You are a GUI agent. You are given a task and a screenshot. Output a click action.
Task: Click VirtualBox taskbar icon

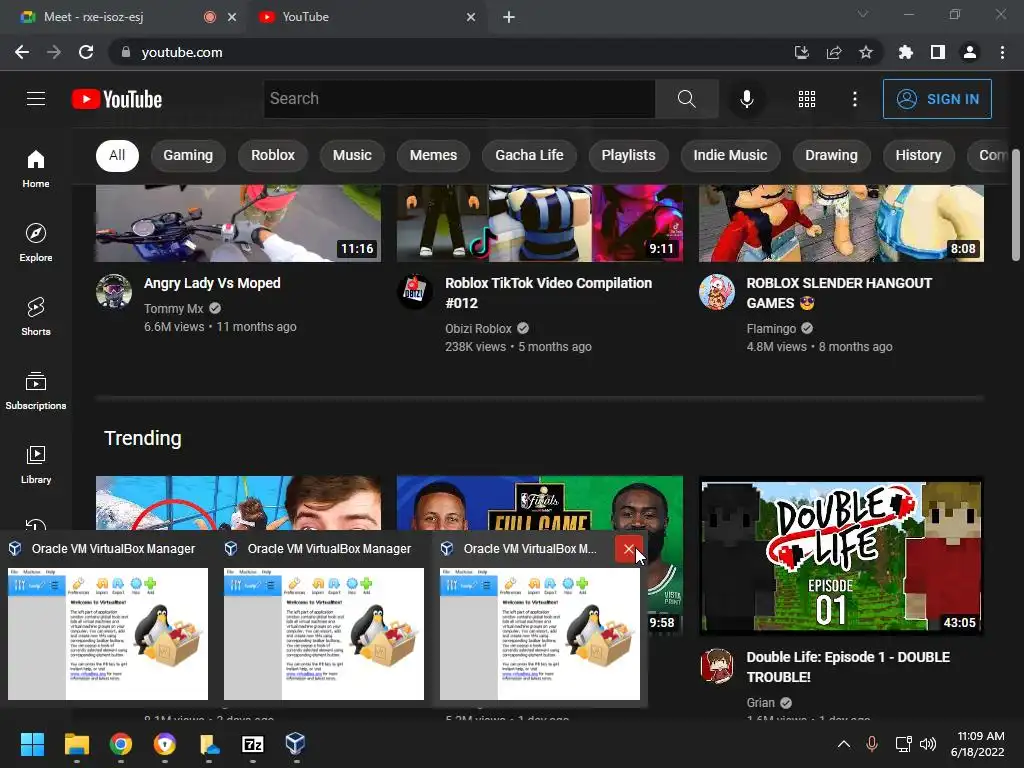tap(295, 743)
